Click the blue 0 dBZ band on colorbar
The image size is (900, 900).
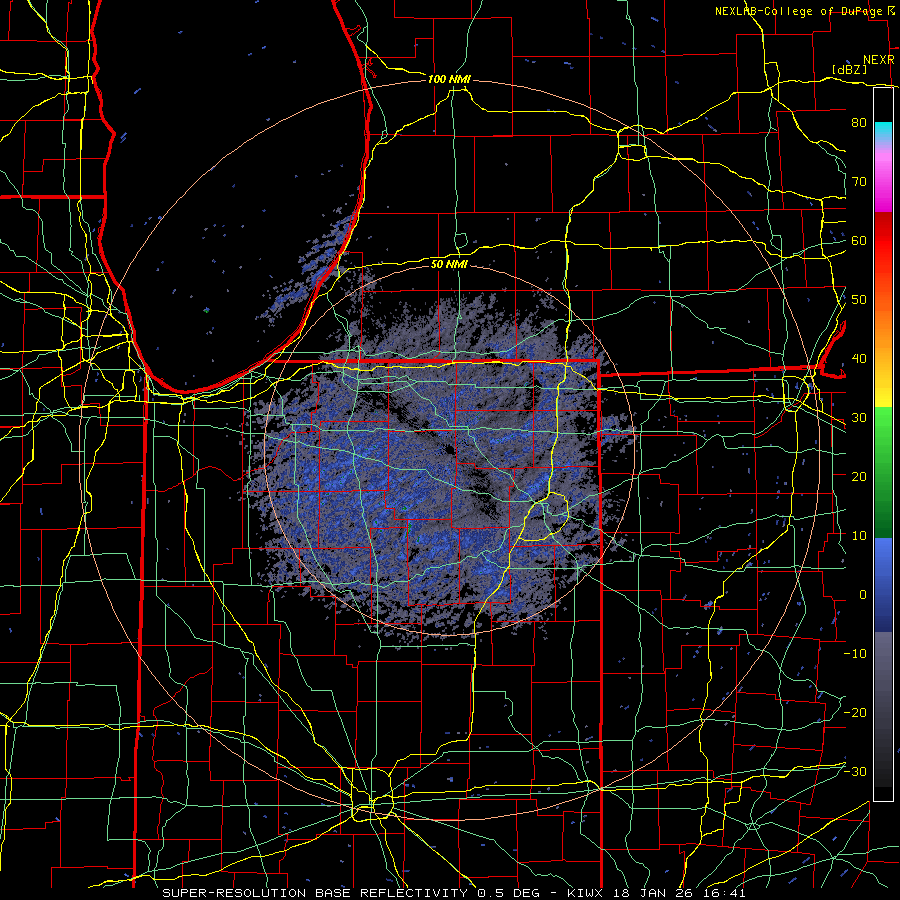[x=883, y=585]
